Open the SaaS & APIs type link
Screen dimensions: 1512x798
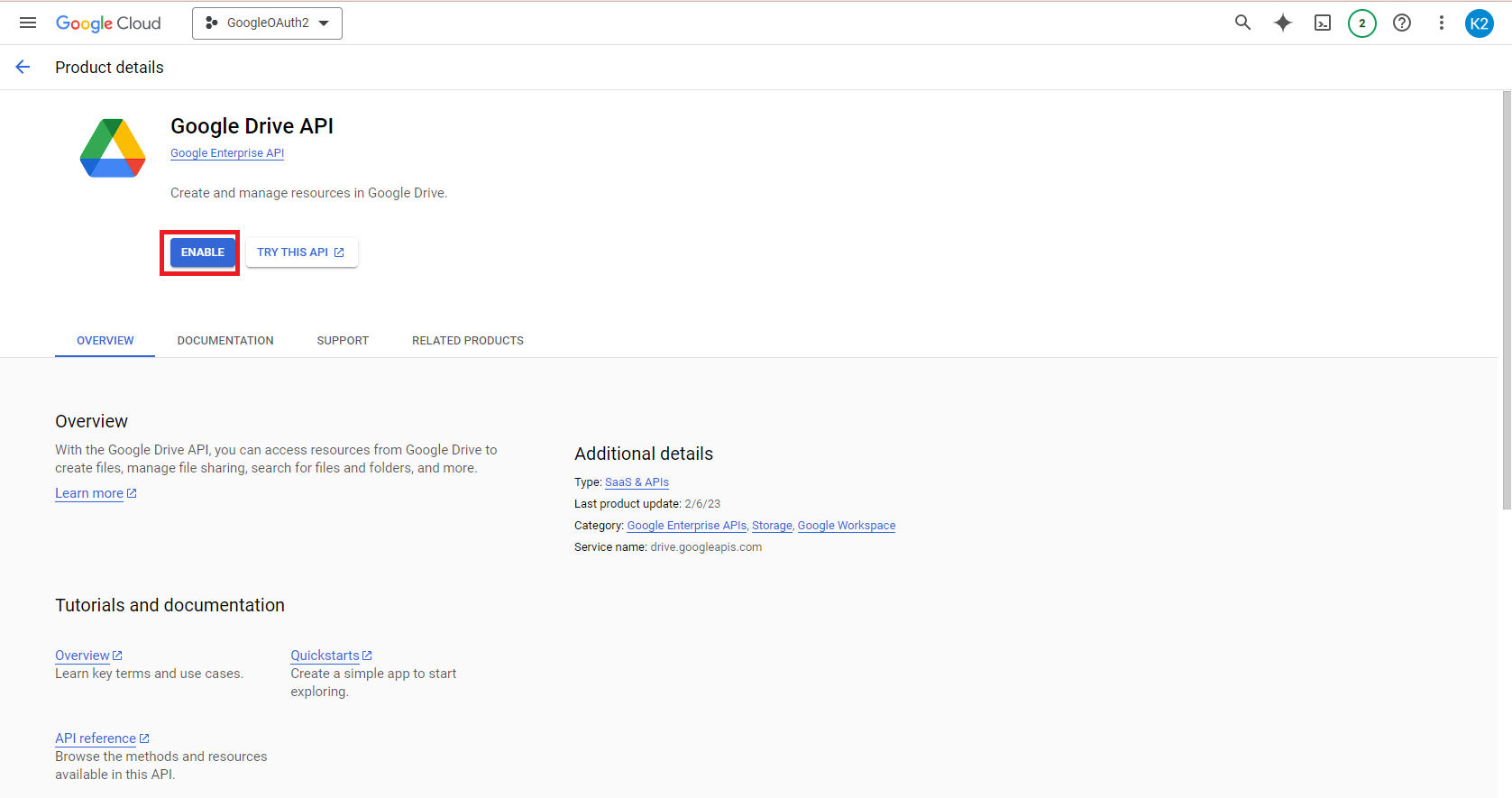coord(637,482)
